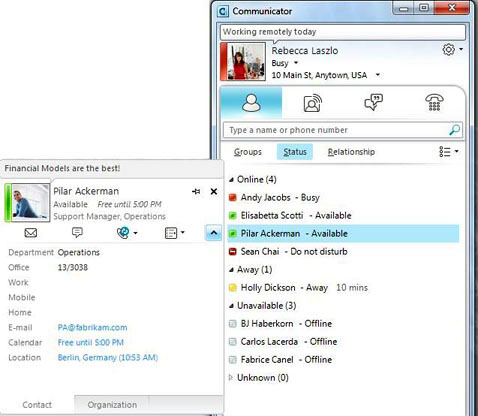This screenshot has height=416, width=478.
Task: Collapse the Online (4) group
Action: pos(231,180)
